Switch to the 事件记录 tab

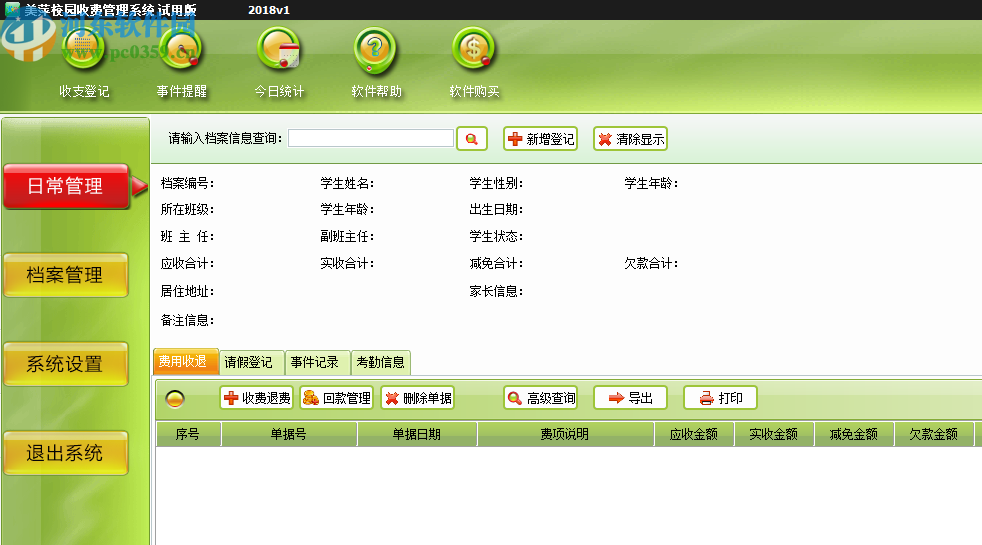point(317,362)
